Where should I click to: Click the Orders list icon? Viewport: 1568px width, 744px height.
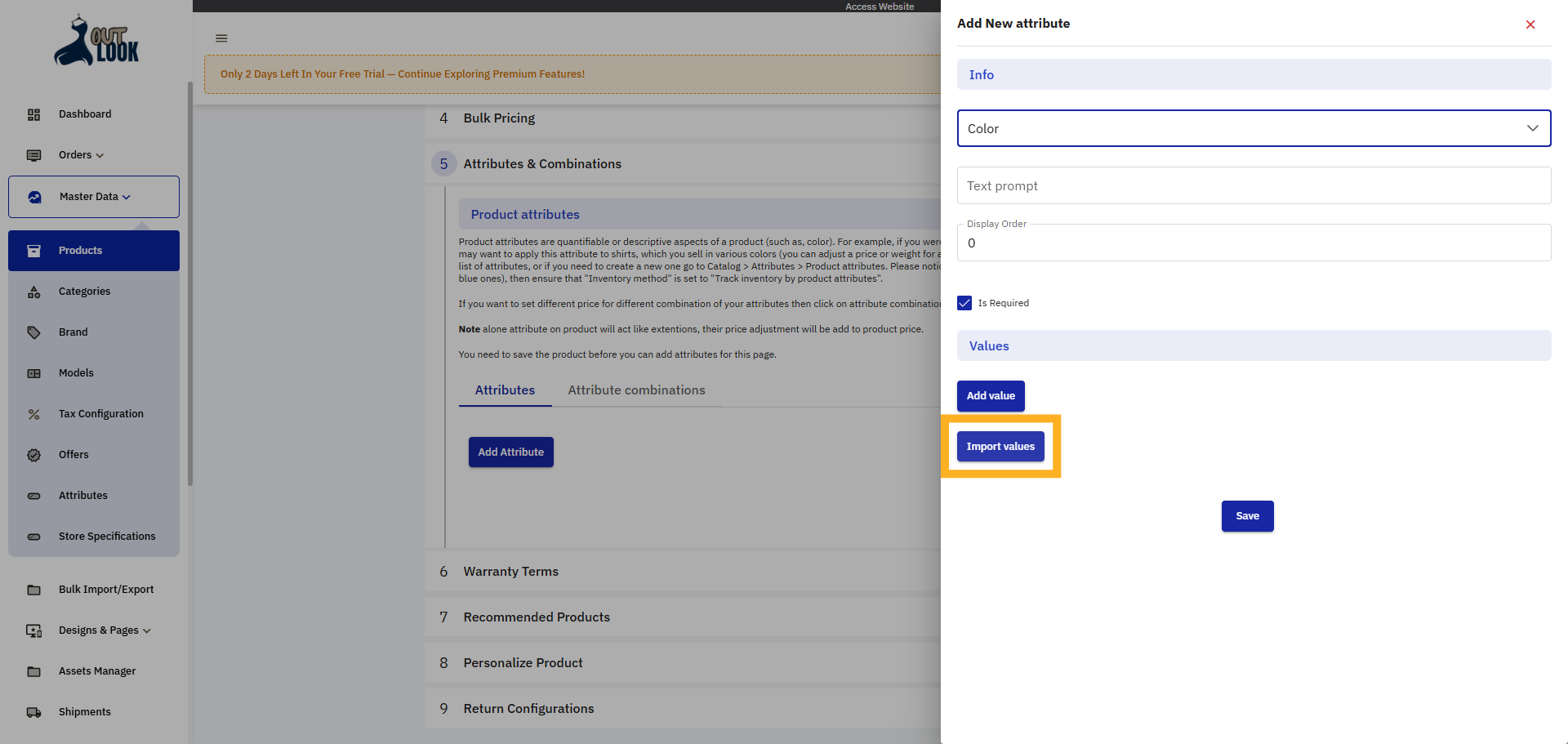(x=33, y=155)
